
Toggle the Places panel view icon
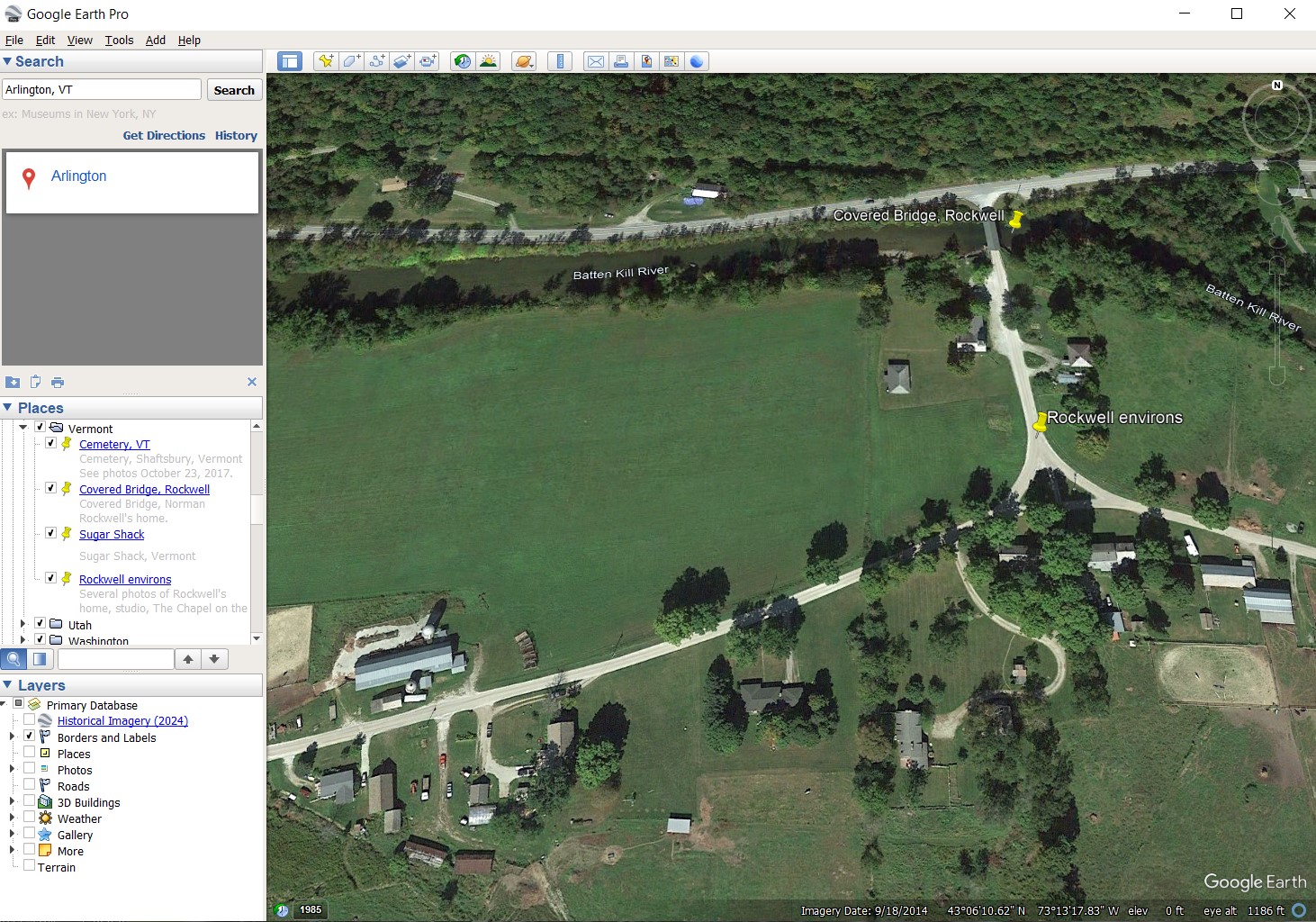[40, 659]
